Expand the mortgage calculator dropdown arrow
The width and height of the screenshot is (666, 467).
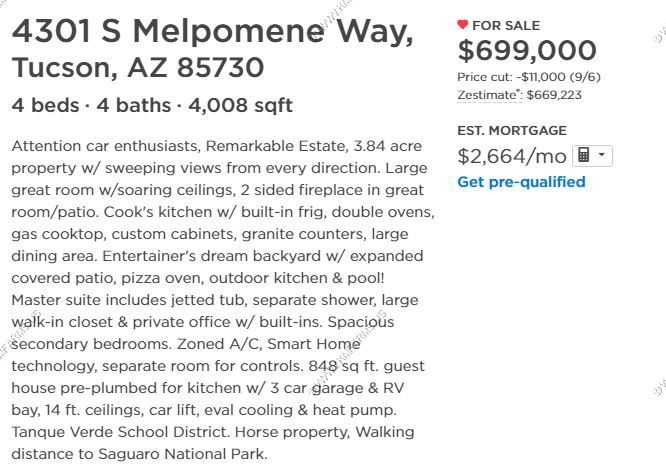[x=602, y=155]
